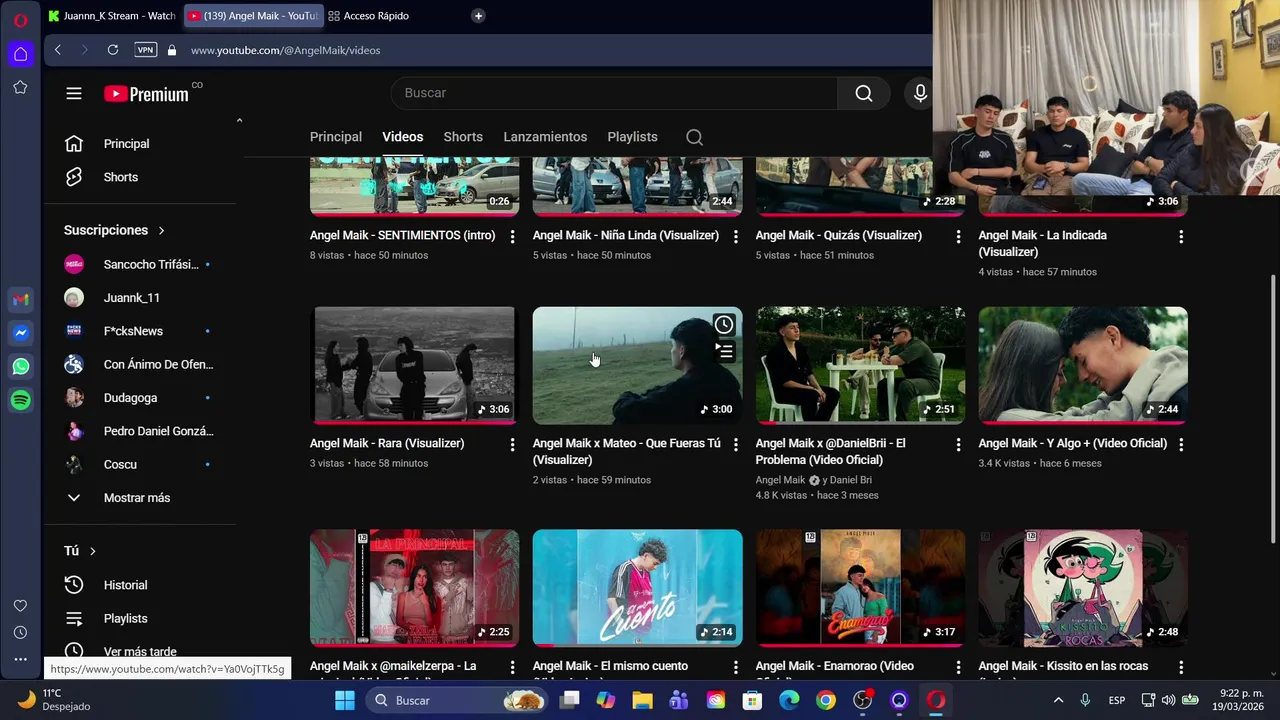Open the El Problema video thumbnail
Image resolution: width=1280 pixels, height=720 pixels.
pos(860,365)
